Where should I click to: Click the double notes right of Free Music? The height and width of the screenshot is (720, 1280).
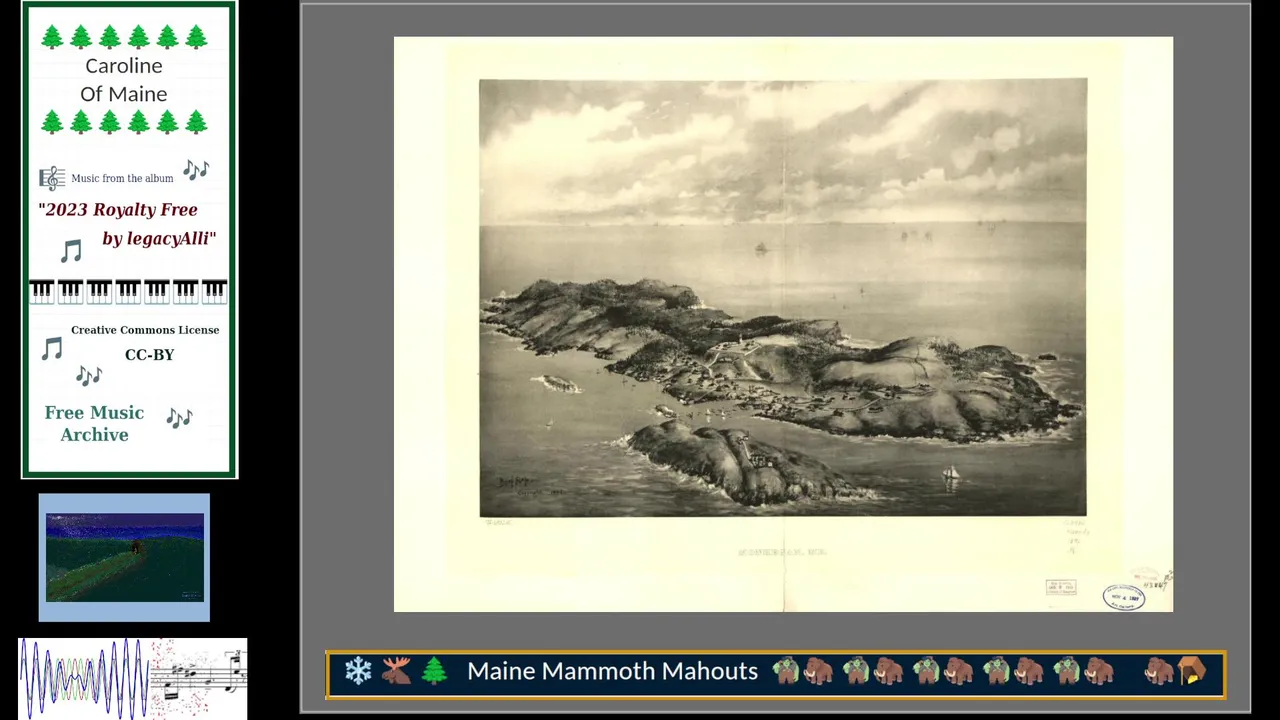click(x=179, y=418)
